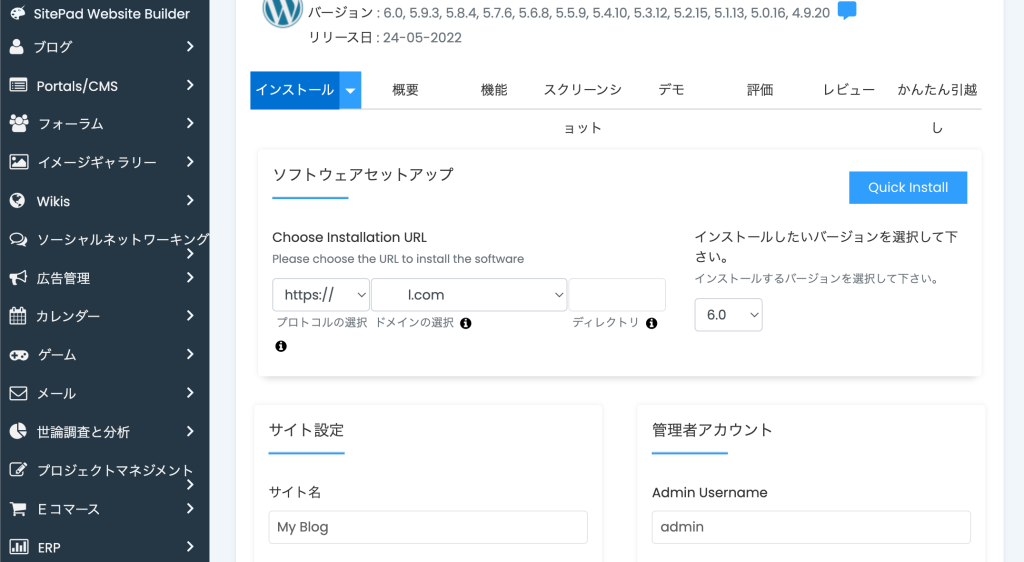Open the ゲーム sidebar category
Viewport: 1024px width, 562px height.
[104, 354]
